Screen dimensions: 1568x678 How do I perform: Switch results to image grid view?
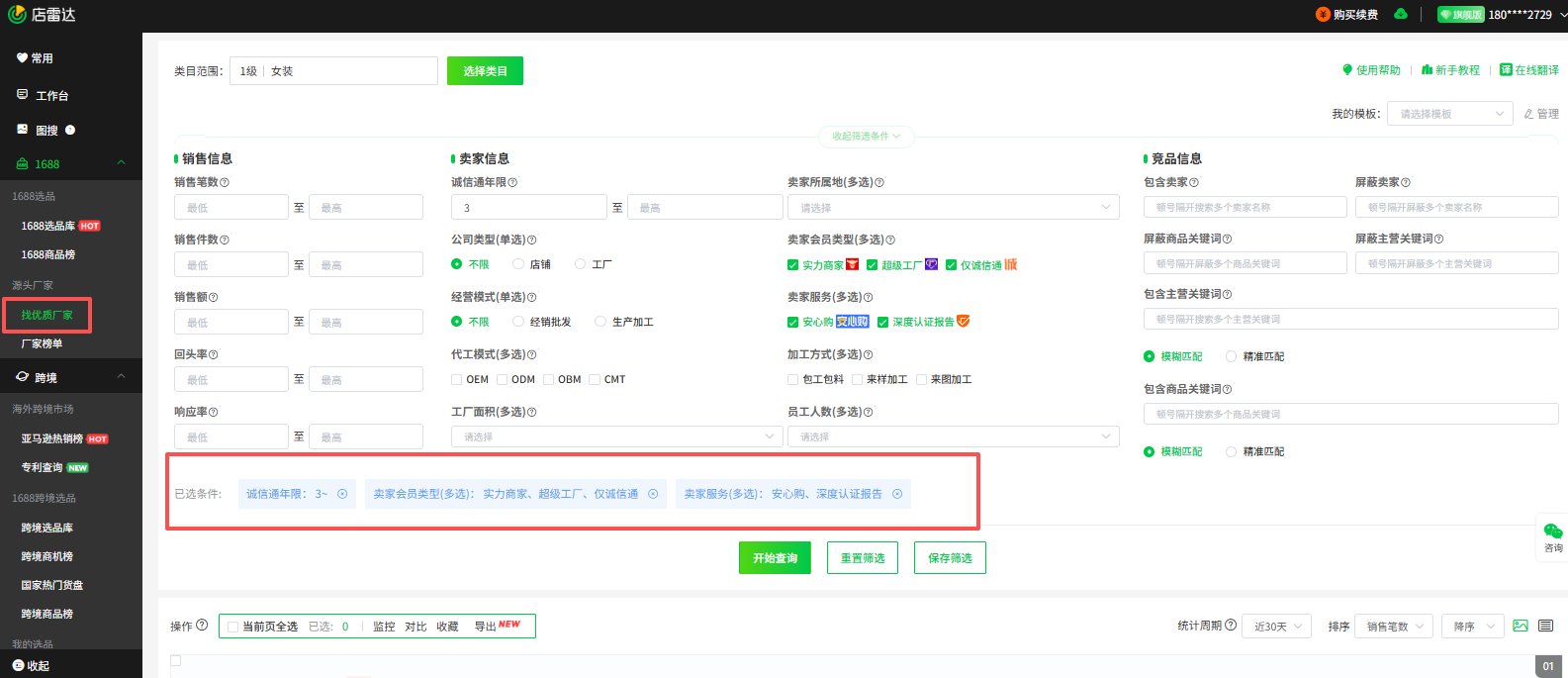1521,626
